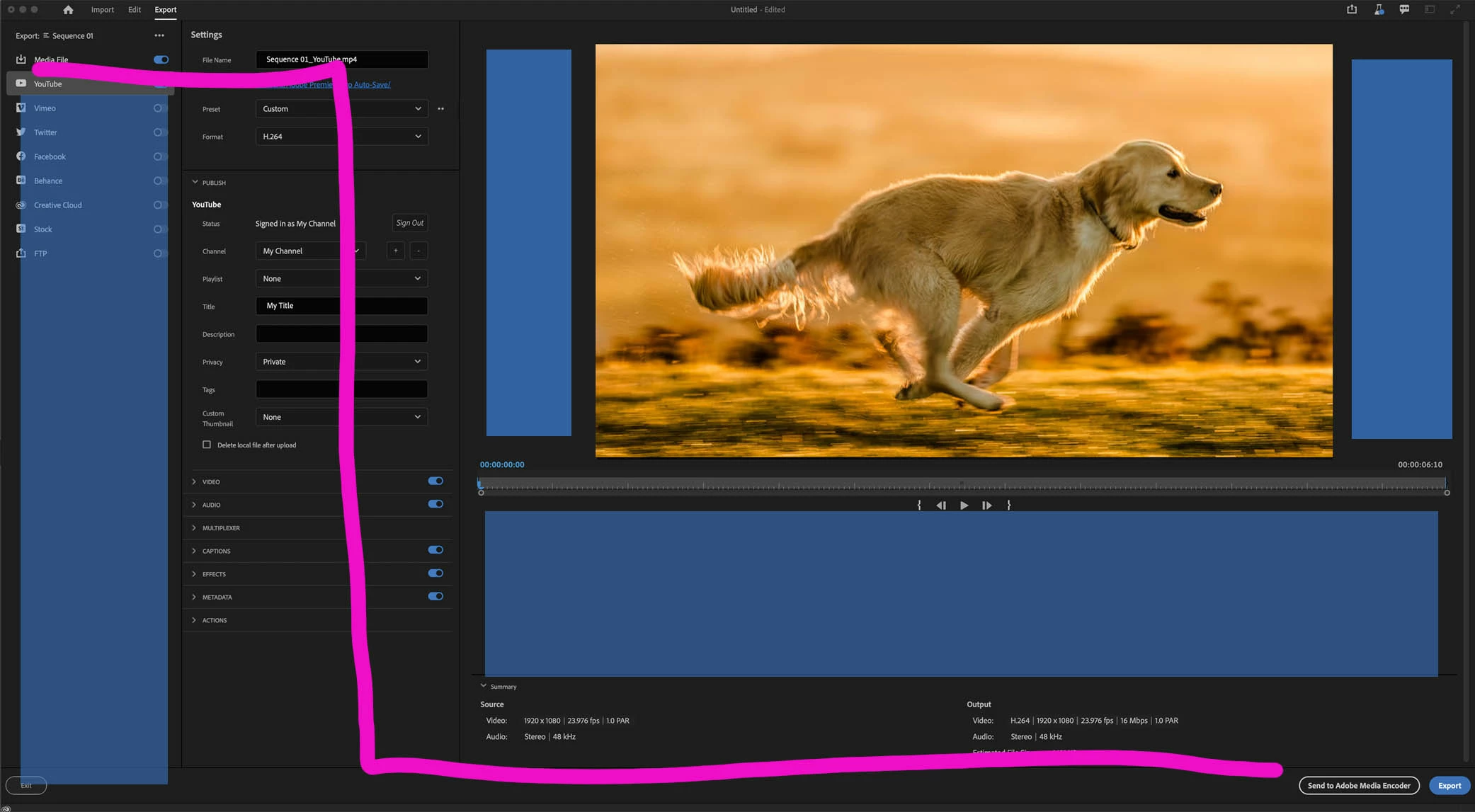Click the Home icon in top bar
The height and width of the screenshot is (812, 1475).
[68, 10]
